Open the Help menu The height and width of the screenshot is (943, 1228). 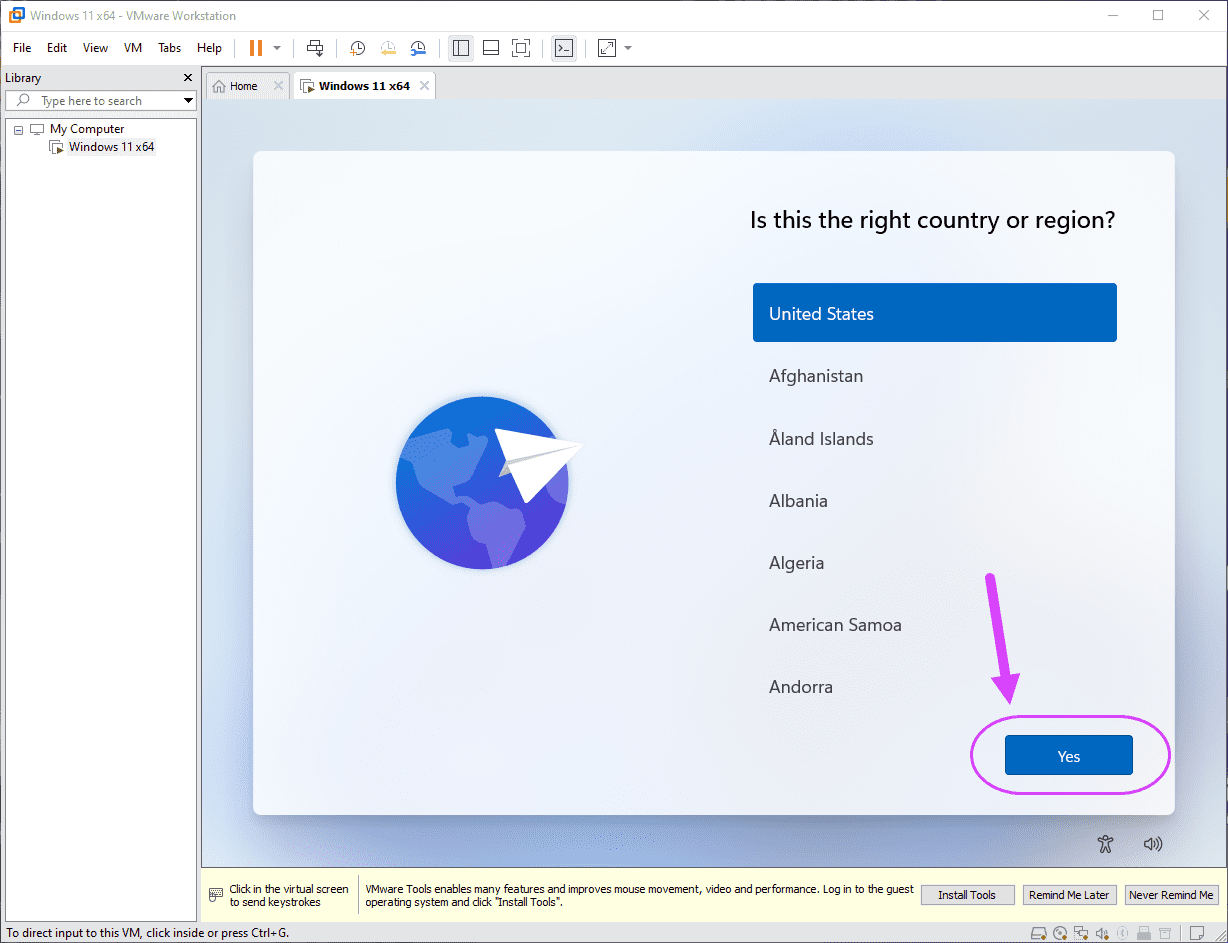click(x=209, y=48)
